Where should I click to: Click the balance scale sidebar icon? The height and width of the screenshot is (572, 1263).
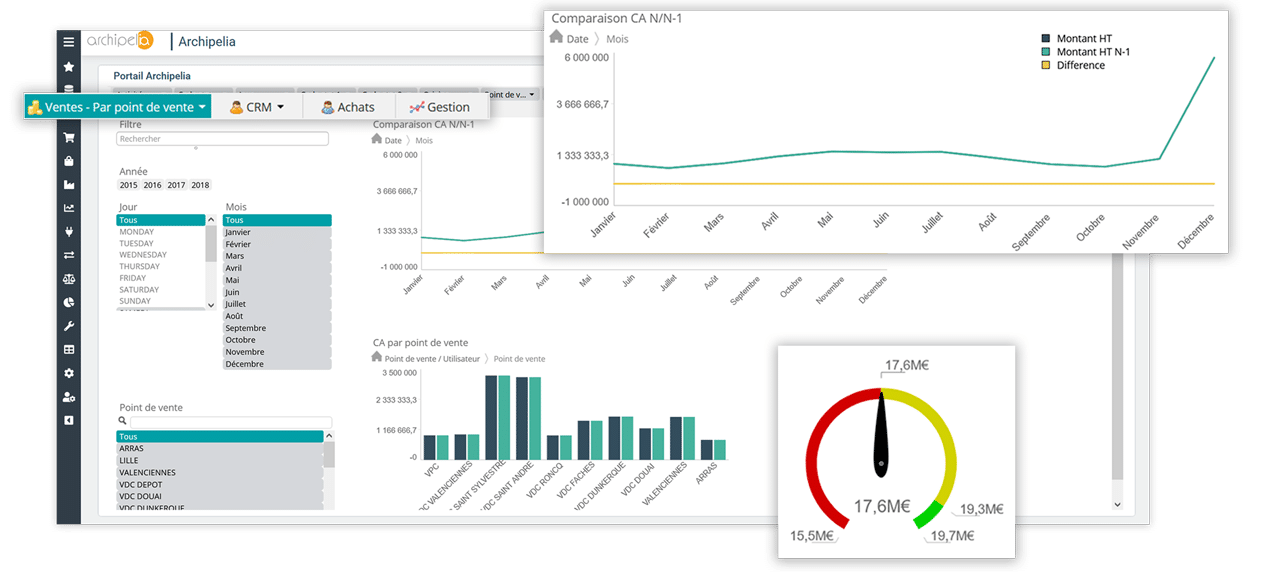point(68,279)
